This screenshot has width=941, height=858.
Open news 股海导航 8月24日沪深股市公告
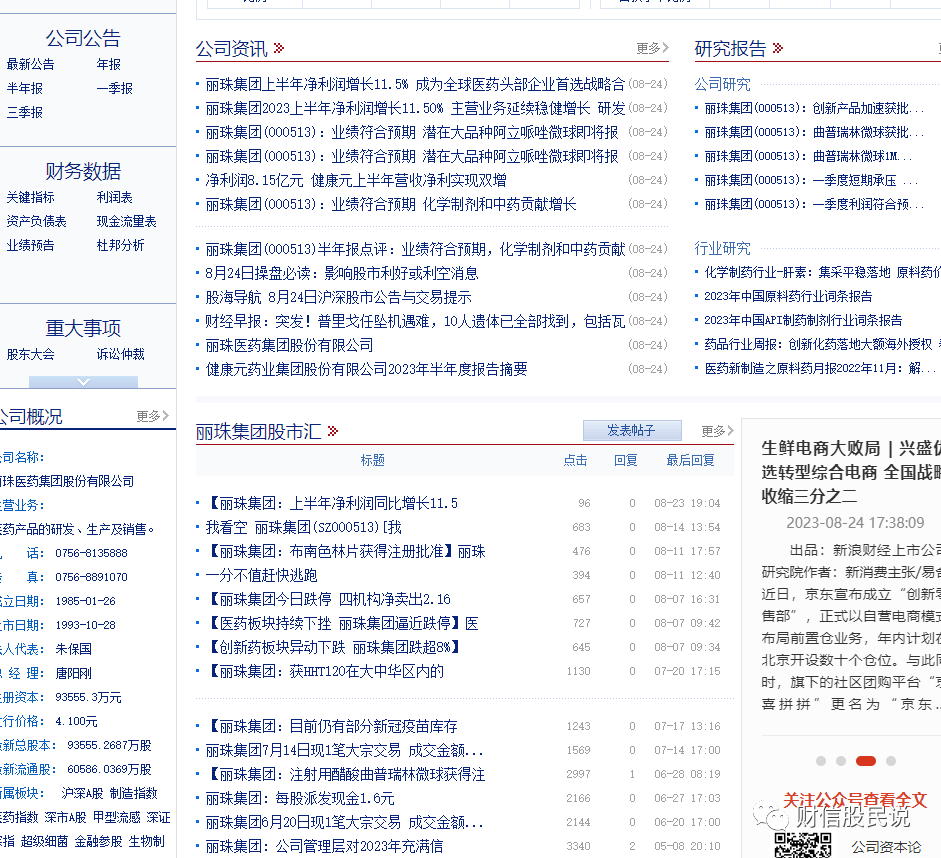point(338,297)
